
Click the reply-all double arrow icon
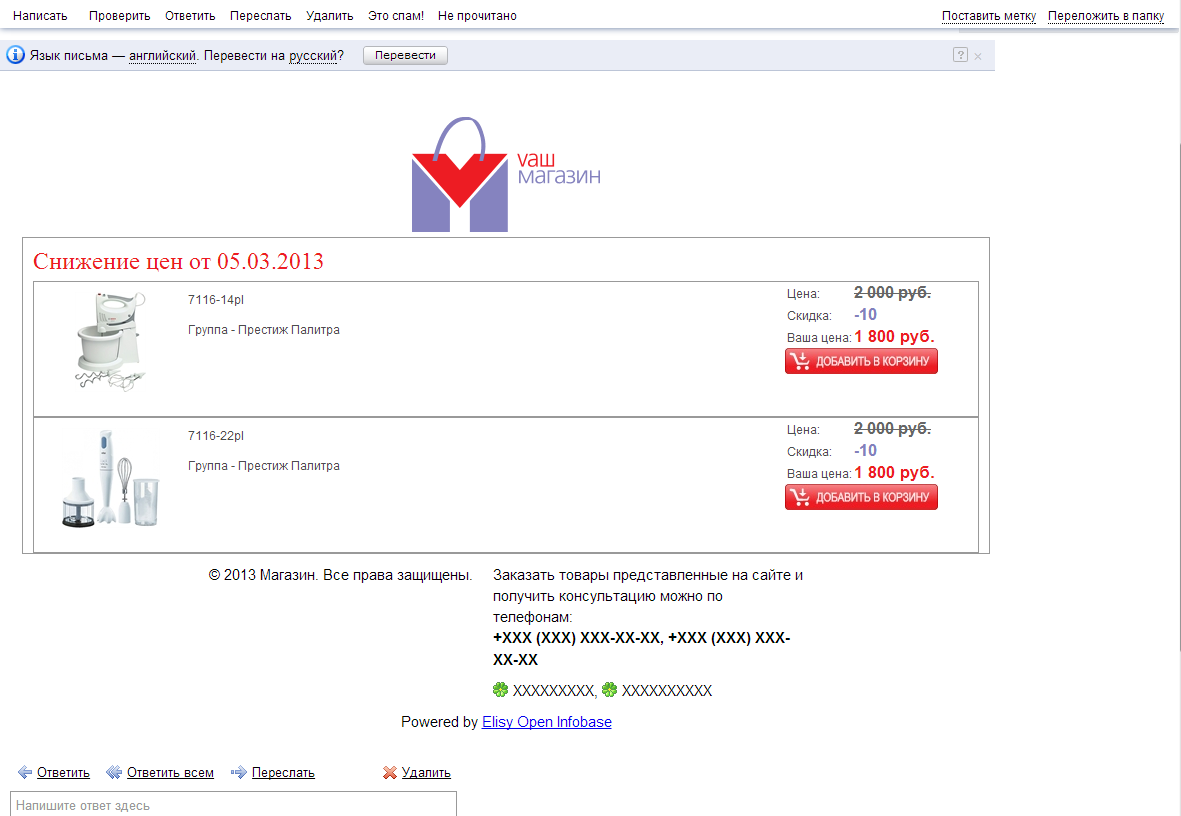click(114, 773)
